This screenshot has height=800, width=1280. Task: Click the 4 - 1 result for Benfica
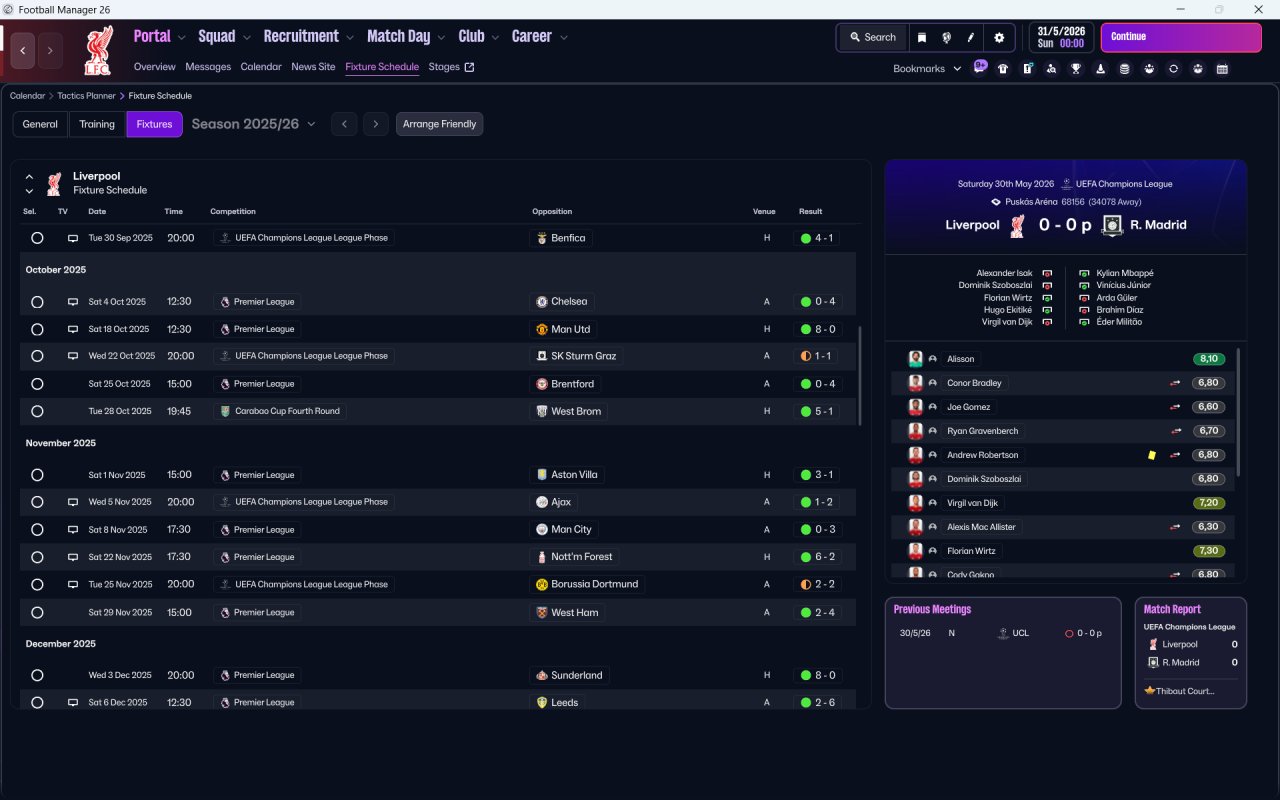click(818, 239)
